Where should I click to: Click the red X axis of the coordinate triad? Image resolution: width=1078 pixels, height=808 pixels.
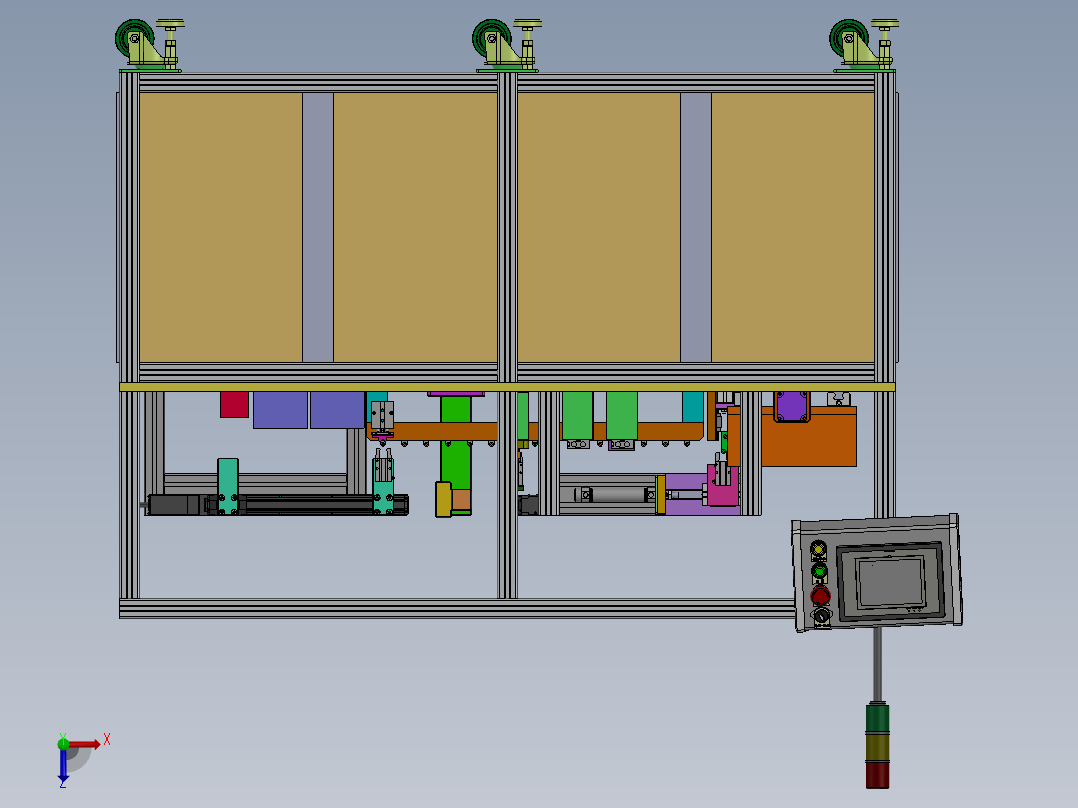click(x=85, y=743)
